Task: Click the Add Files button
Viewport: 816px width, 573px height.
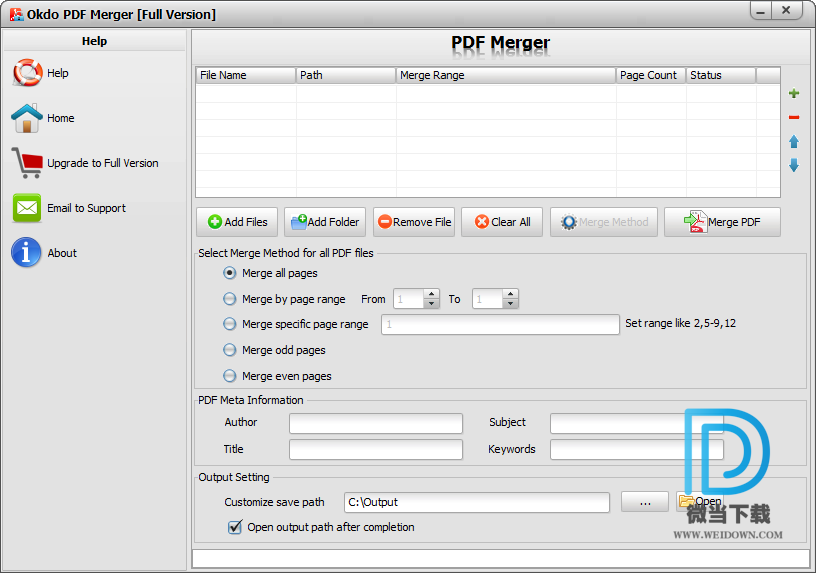Action: [x=237, y=222]
